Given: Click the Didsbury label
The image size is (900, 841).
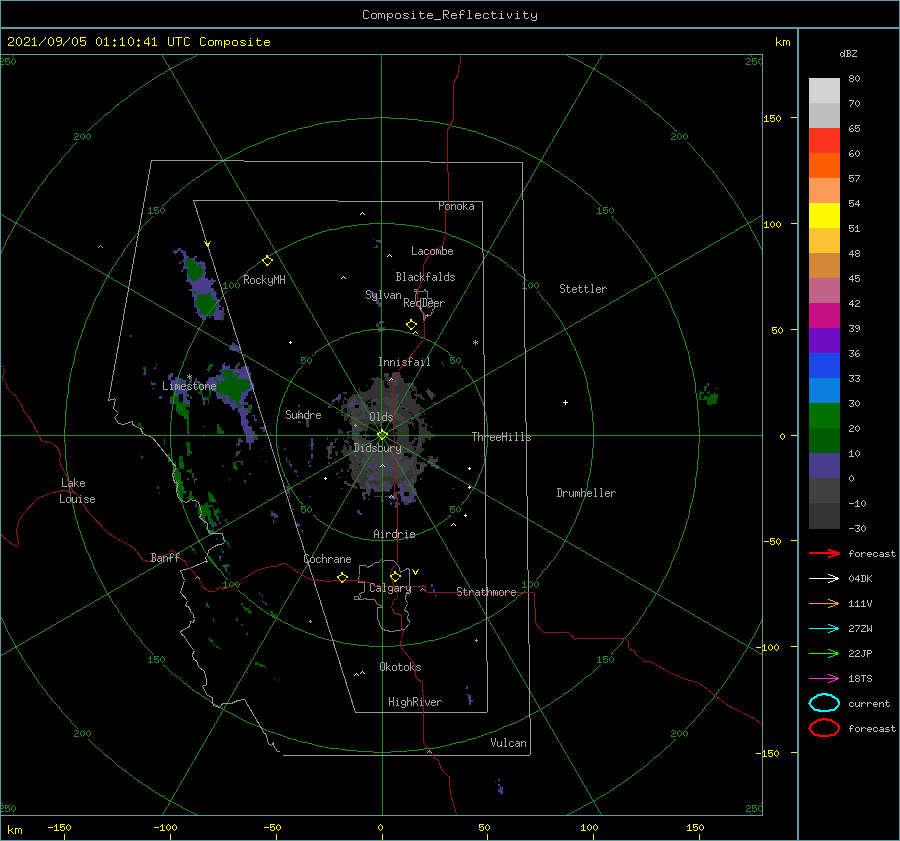Looking at the screenshot, I should pos(378,448).
